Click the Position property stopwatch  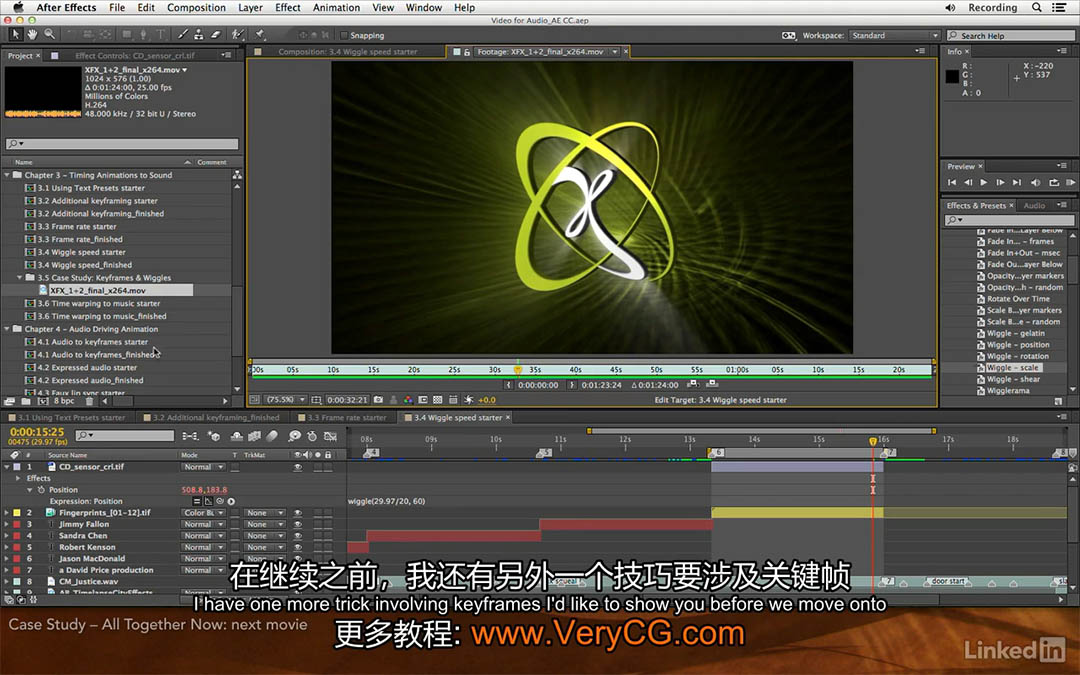tap(41, 490)
